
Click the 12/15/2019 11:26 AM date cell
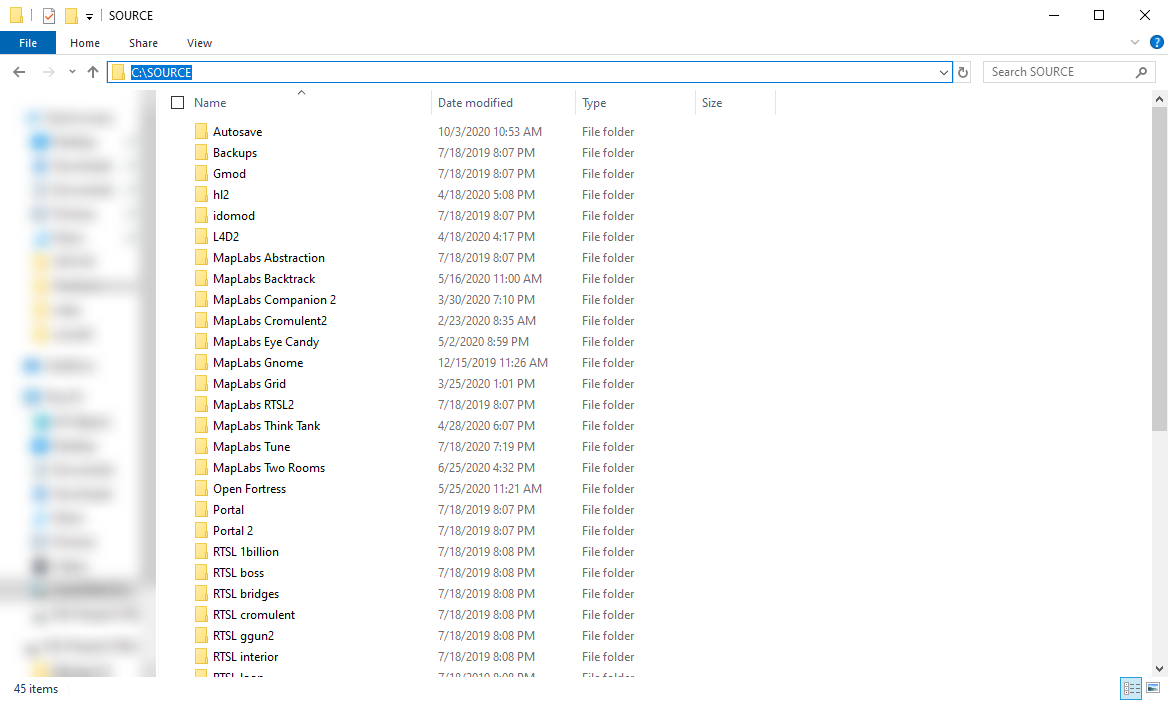pos(492,363)
